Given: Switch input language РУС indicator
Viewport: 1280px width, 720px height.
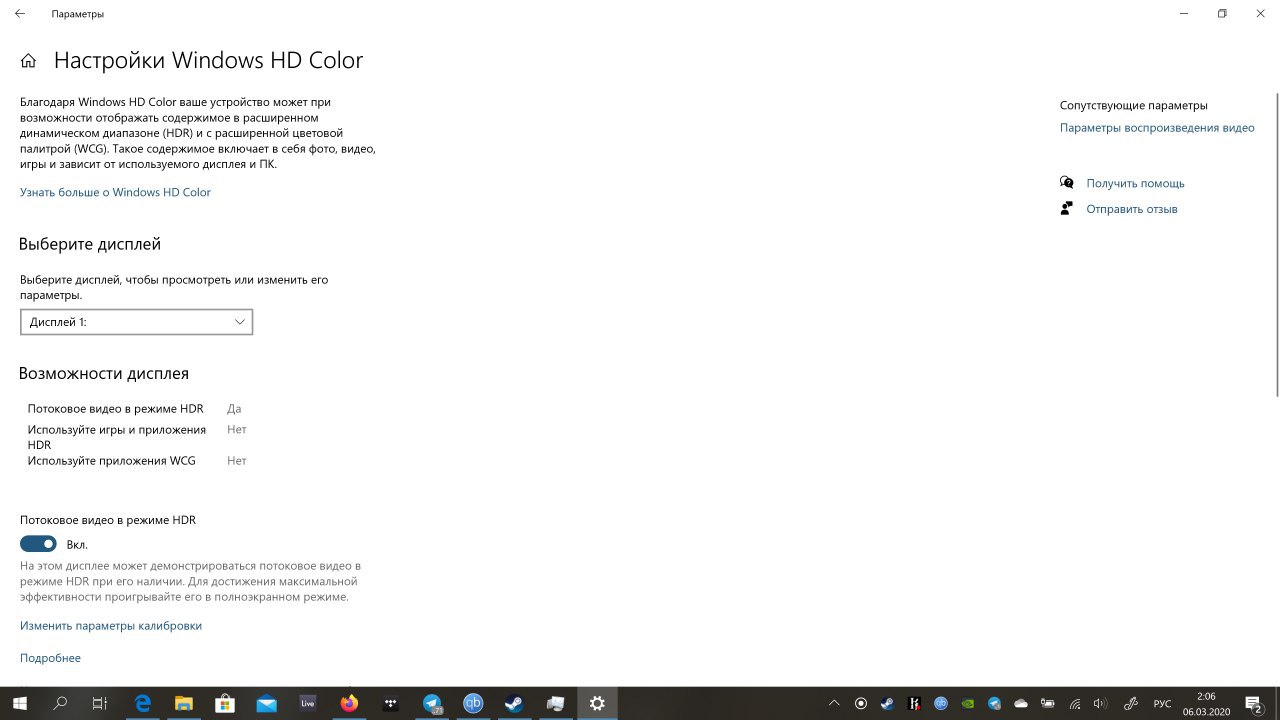Looking at the screenshot, I should tap(1162, 704).
